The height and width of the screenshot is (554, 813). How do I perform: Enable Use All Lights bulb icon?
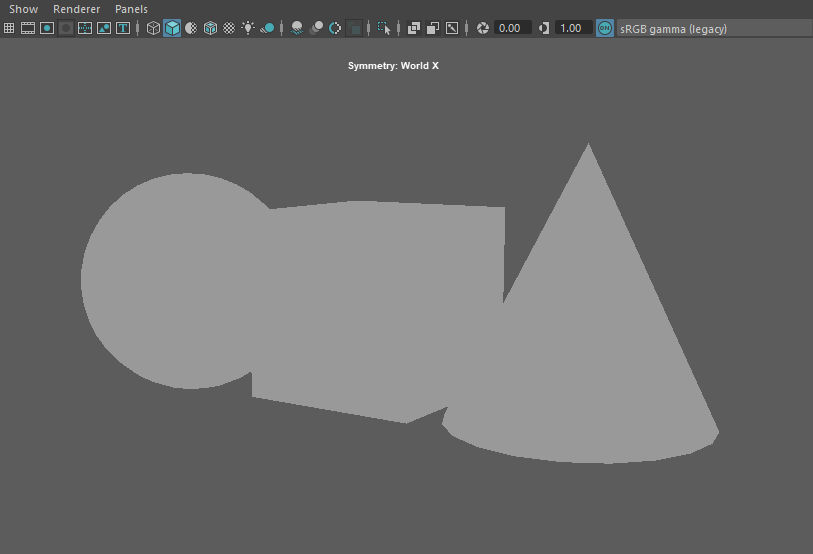click(248, 28)
